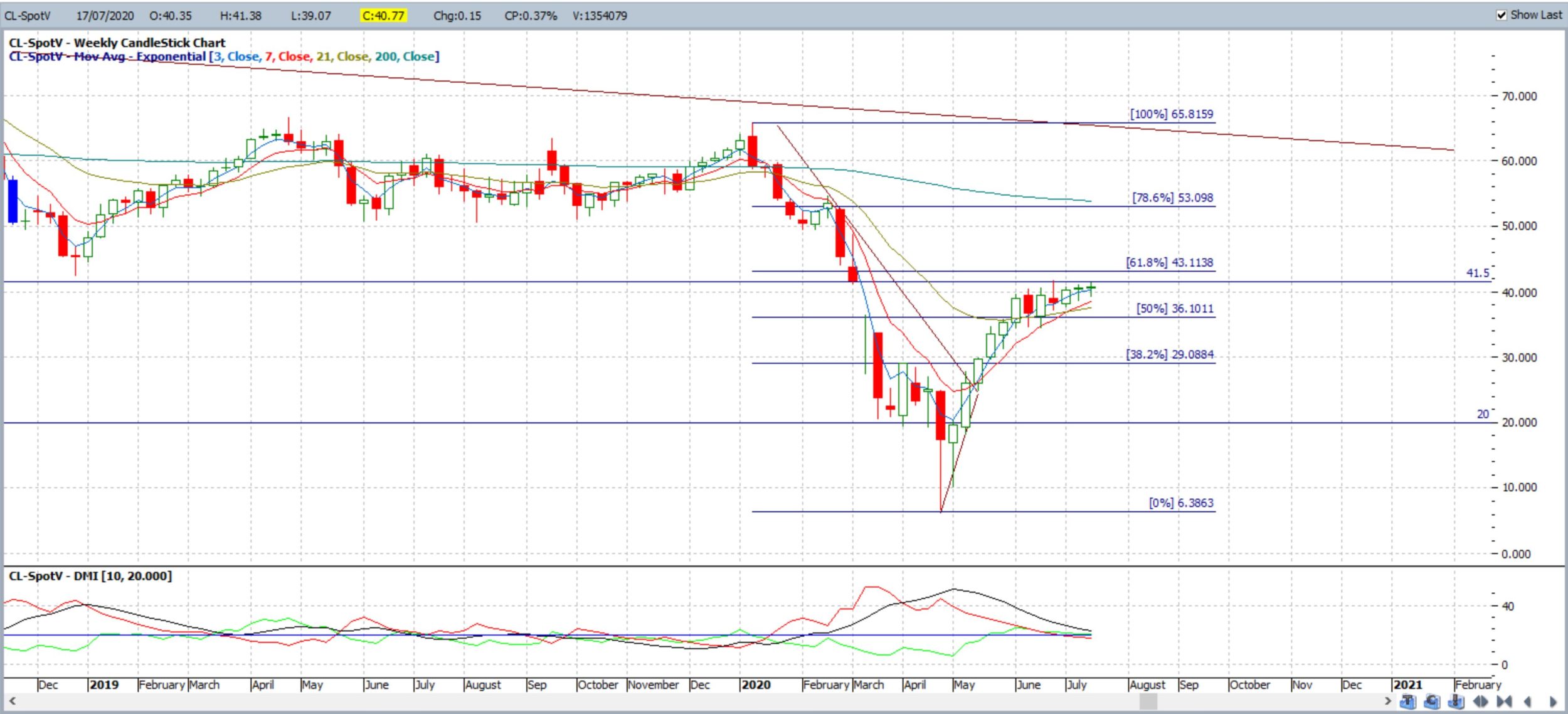The width and height of the screenshot is (1568, 714).
Task: Click the DMI axis 40 label
Action: pos(1508,606)
